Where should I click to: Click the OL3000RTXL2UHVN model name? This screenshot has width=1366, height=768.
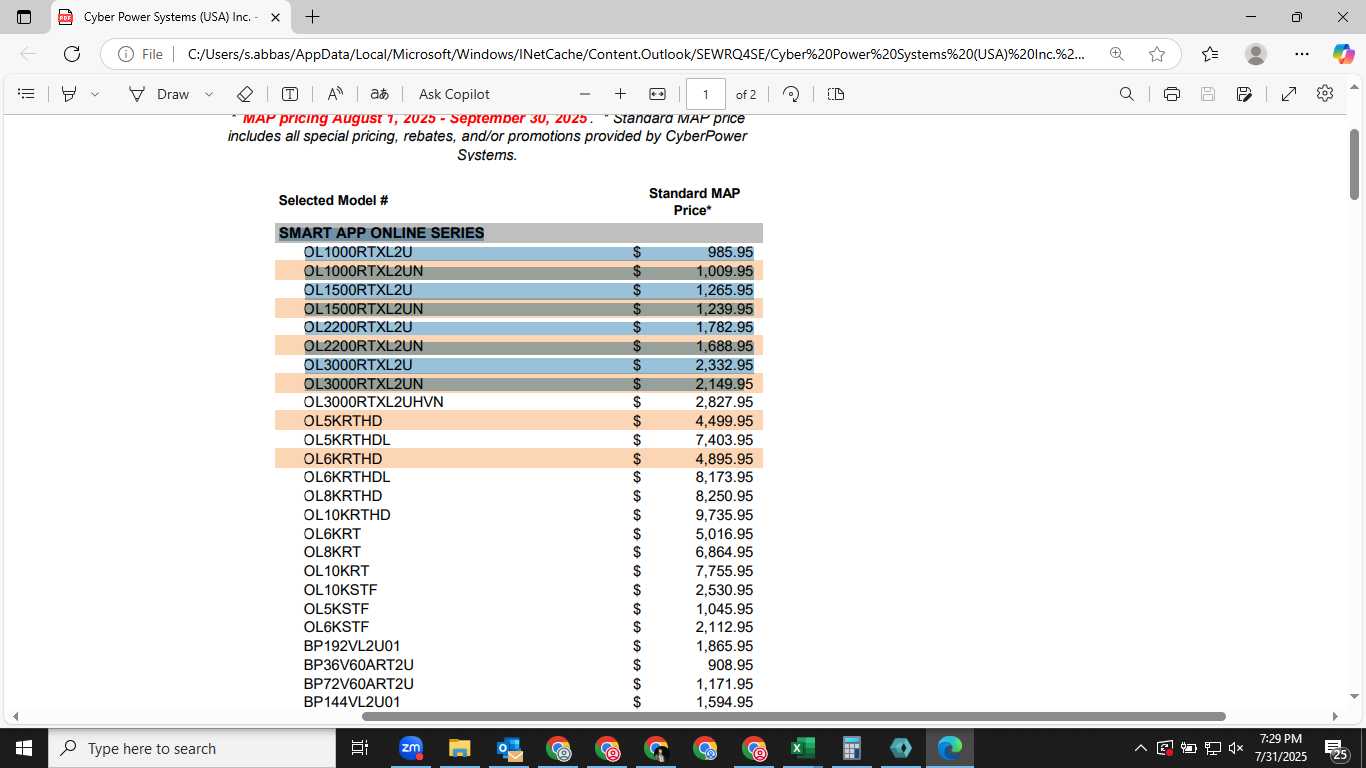point(374,402)
